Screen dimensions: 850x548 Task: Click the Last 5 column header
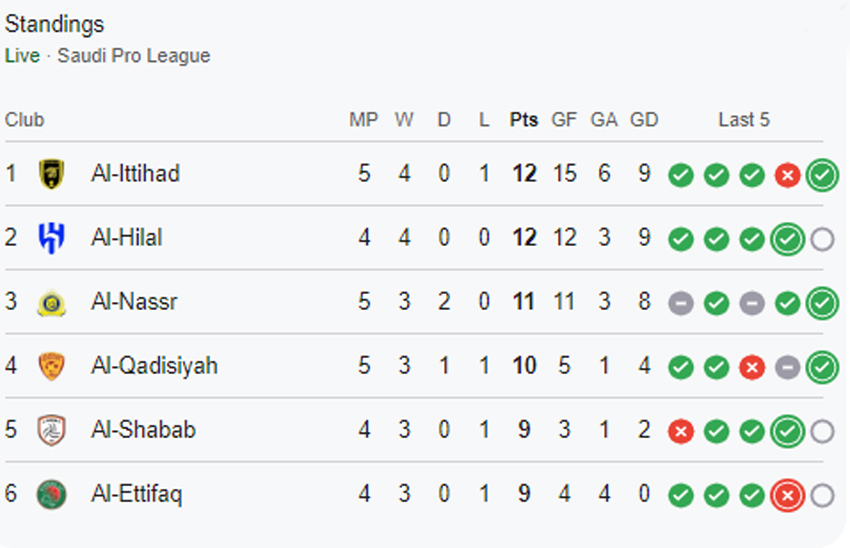[744, 120]
